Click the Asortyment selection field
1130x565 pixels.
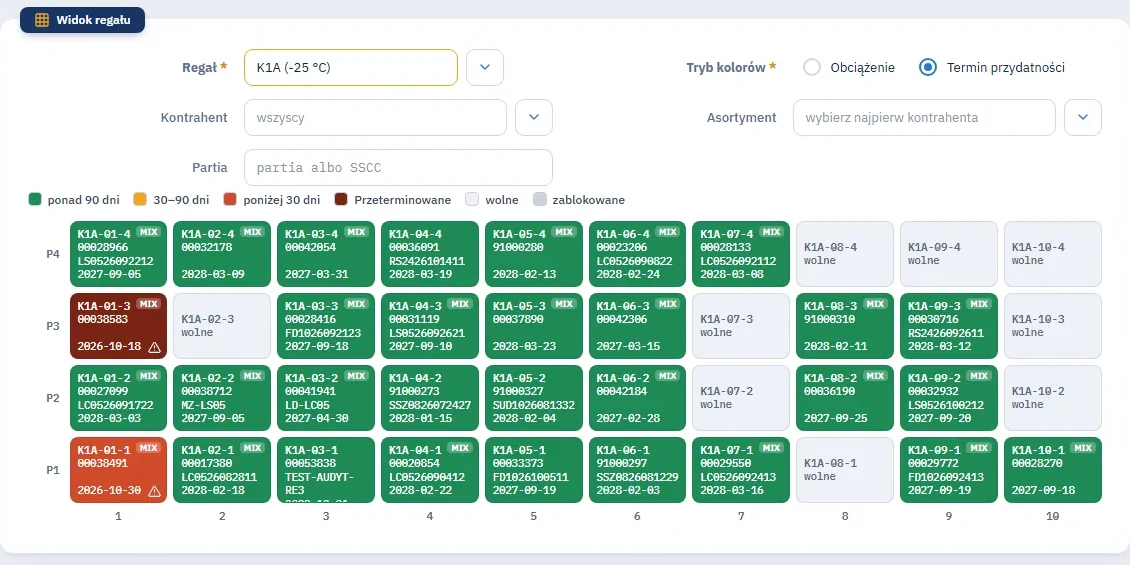925,117
